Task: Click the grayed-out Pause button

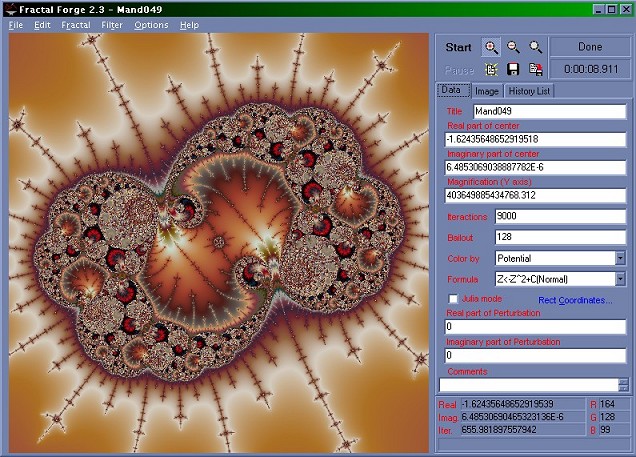Action: [x=459, y=70]
